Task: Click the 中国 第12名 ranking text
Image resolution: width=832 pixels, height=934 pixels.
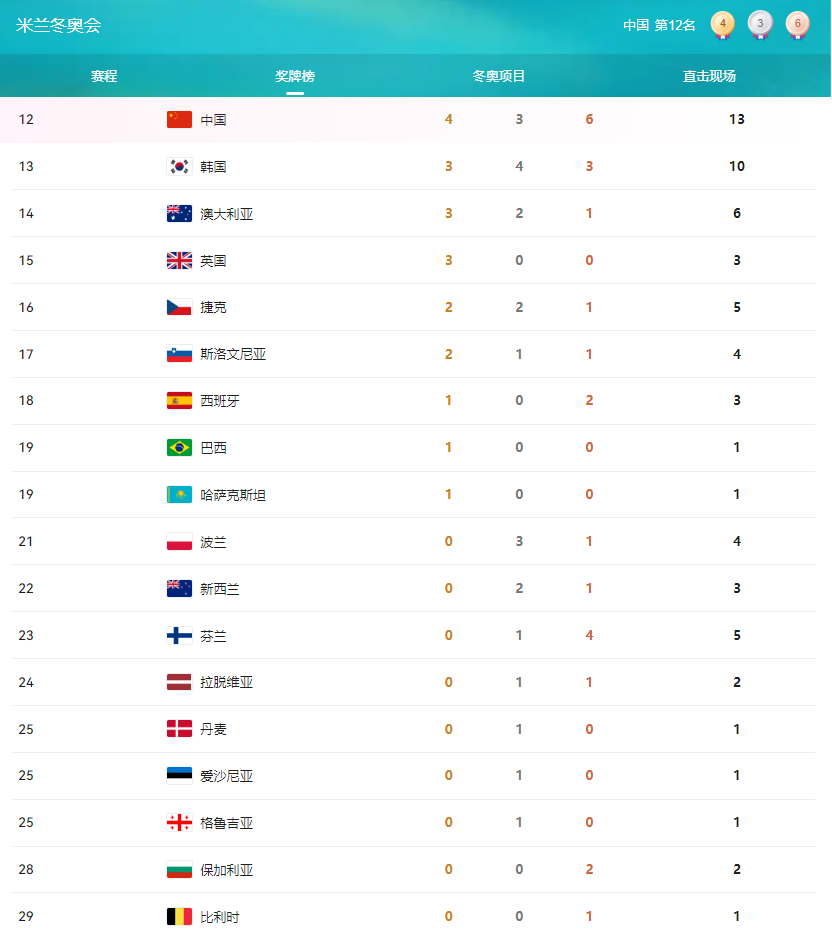Action: click(659, 25)
